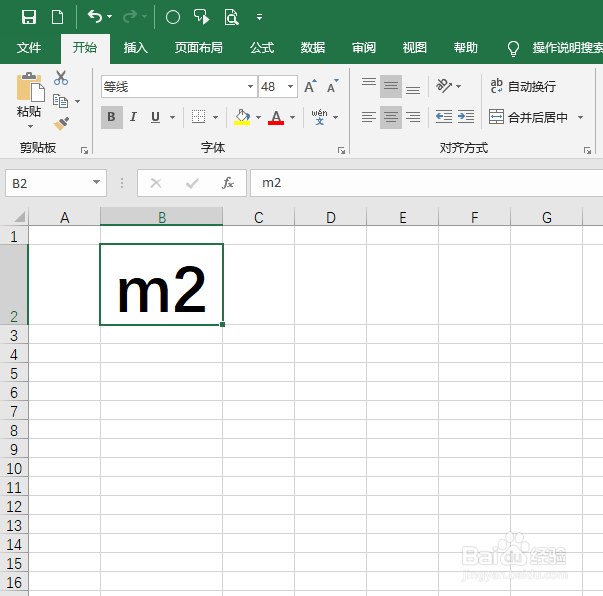Toggle 自动换行 wrap text
Viewport: 603px width, 596px height.
pyautogui.click(x=523, y=86)
